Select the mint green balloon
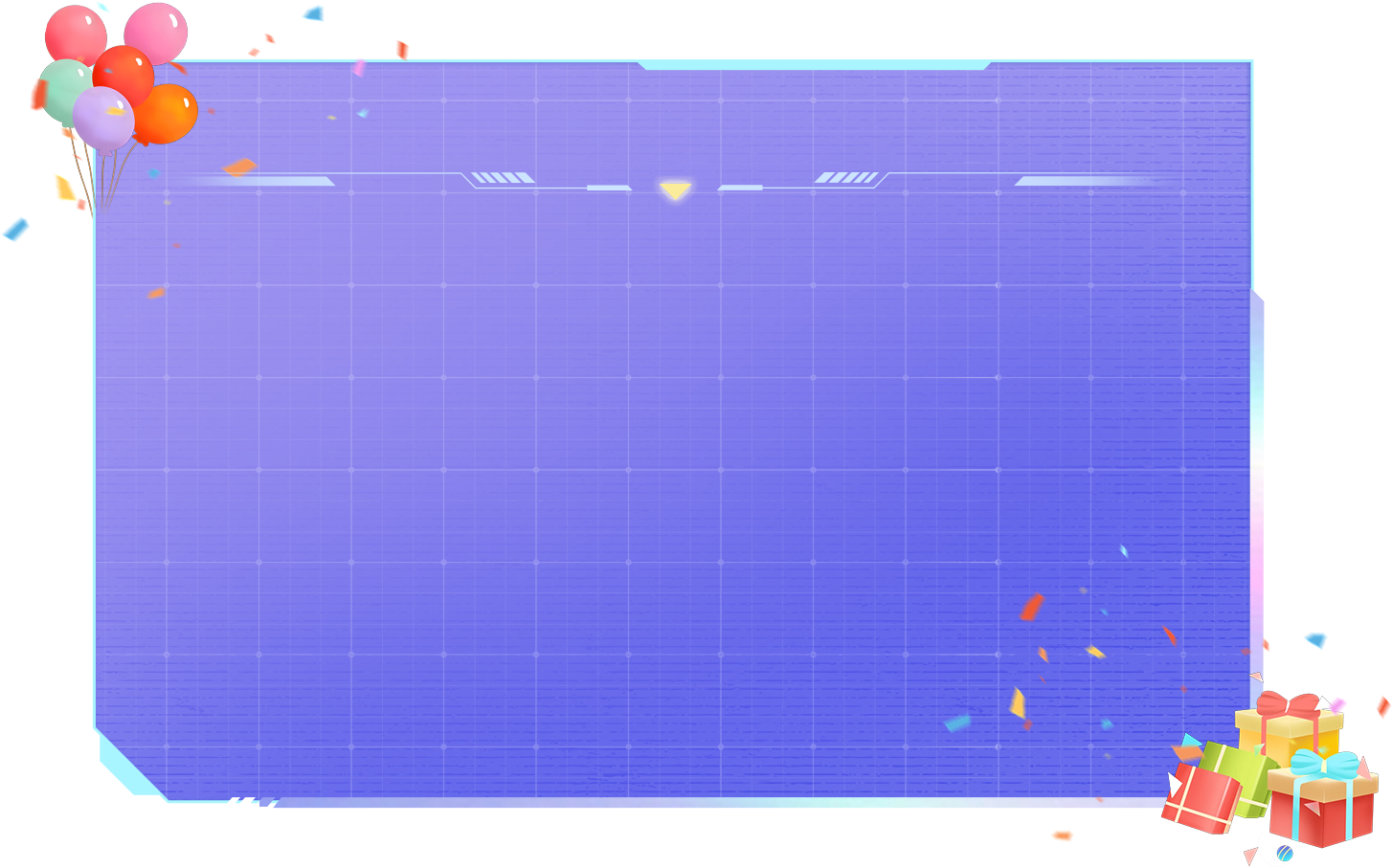 tap(63, 89)
